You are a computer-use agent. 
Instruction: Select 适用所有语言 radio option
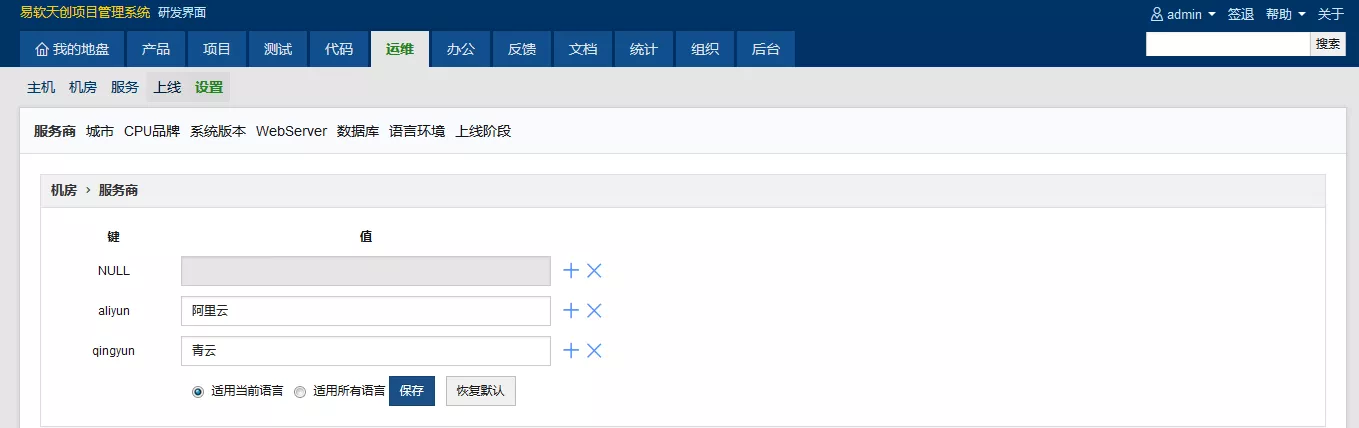pyautogui.click(x=300, y=392)
